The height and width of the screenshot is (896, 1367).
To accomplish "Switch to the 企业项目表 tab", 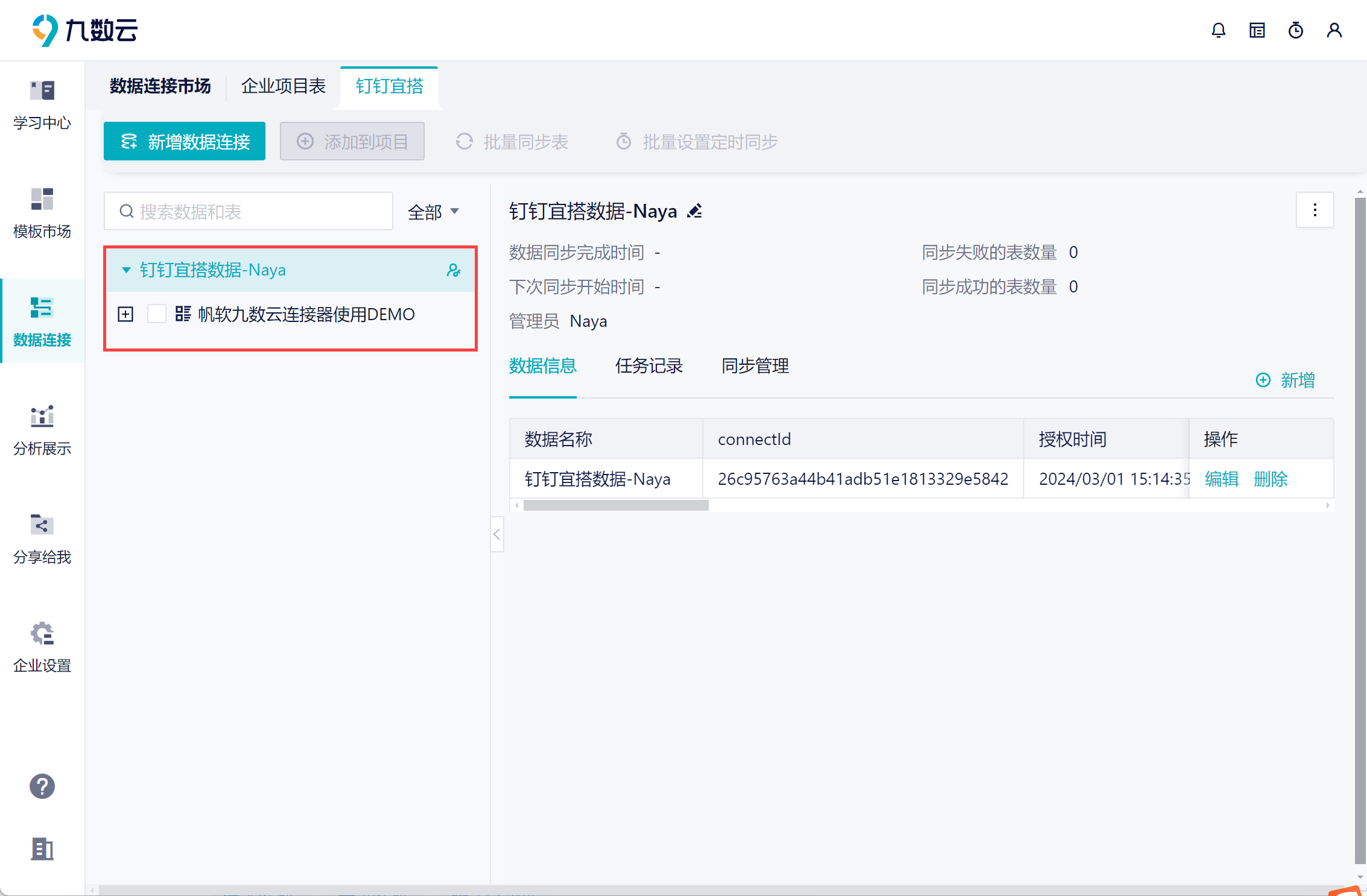I will coord(284,86).
